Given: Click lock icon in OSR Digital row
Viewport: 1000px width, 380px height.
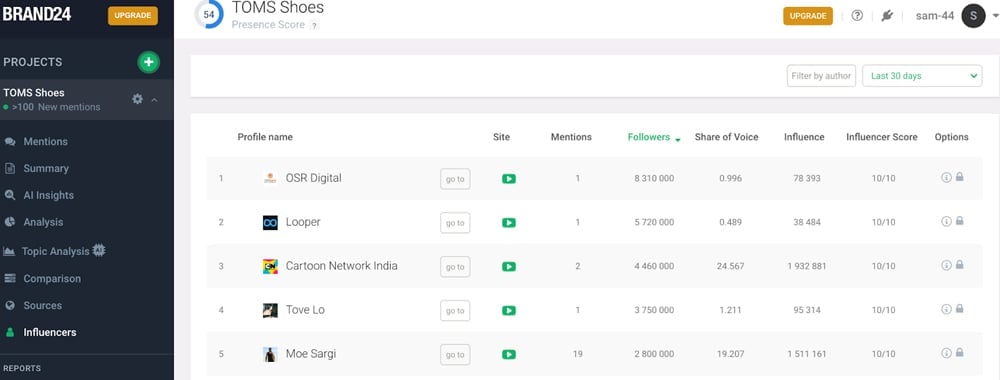Looking at the screenshot, I should [x=959, y=177].
